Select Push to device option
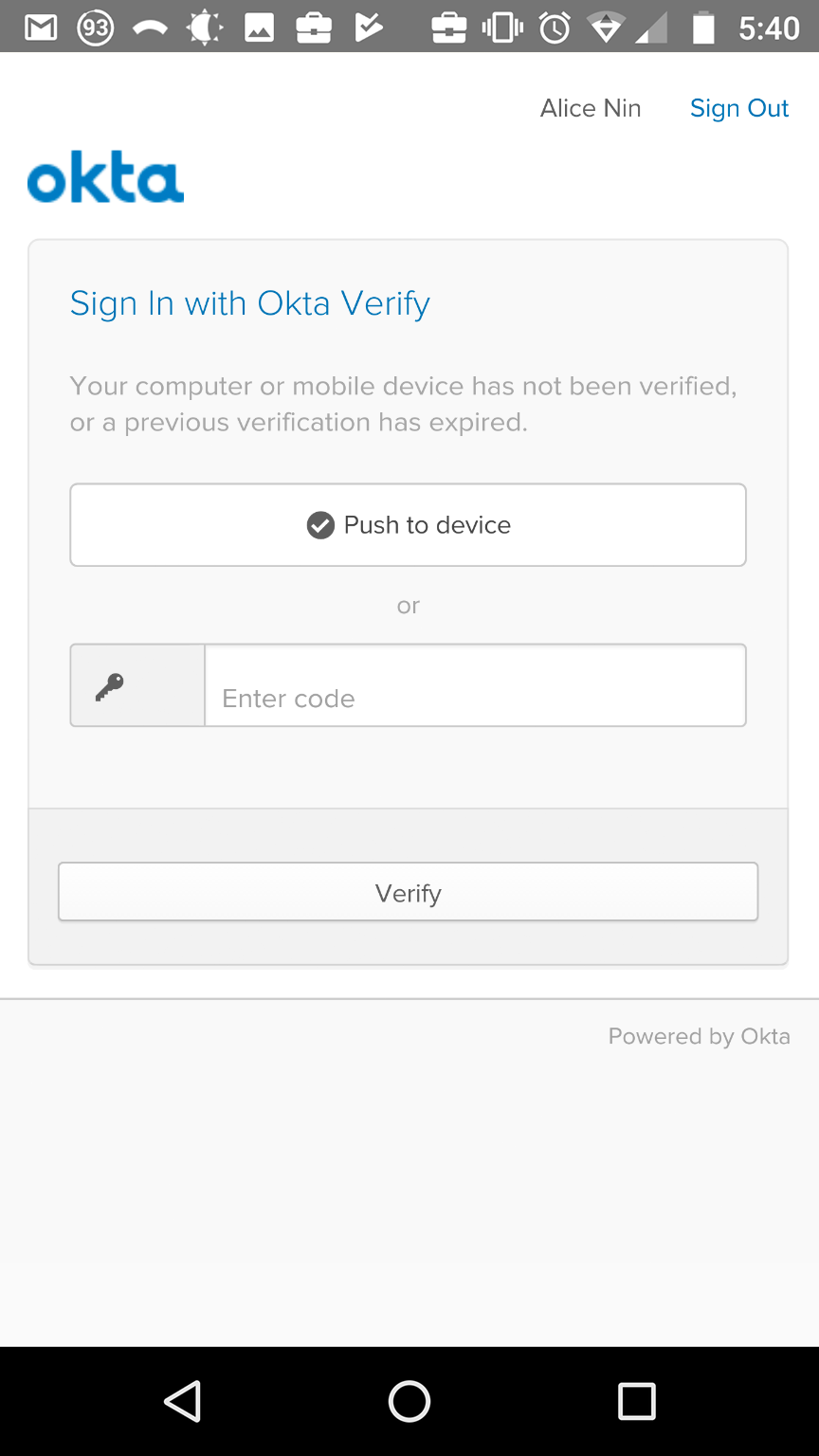This screenshot has height=1456, width=819. tap(408, 525)
